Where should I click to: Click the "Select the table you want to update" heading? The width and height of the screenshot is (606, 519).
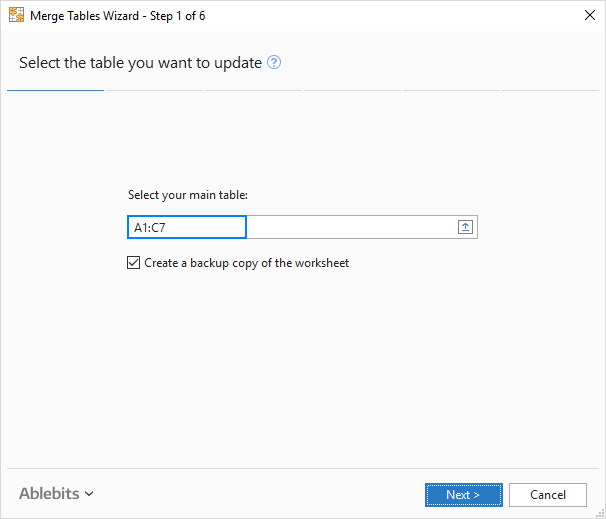tap(140, 63)
